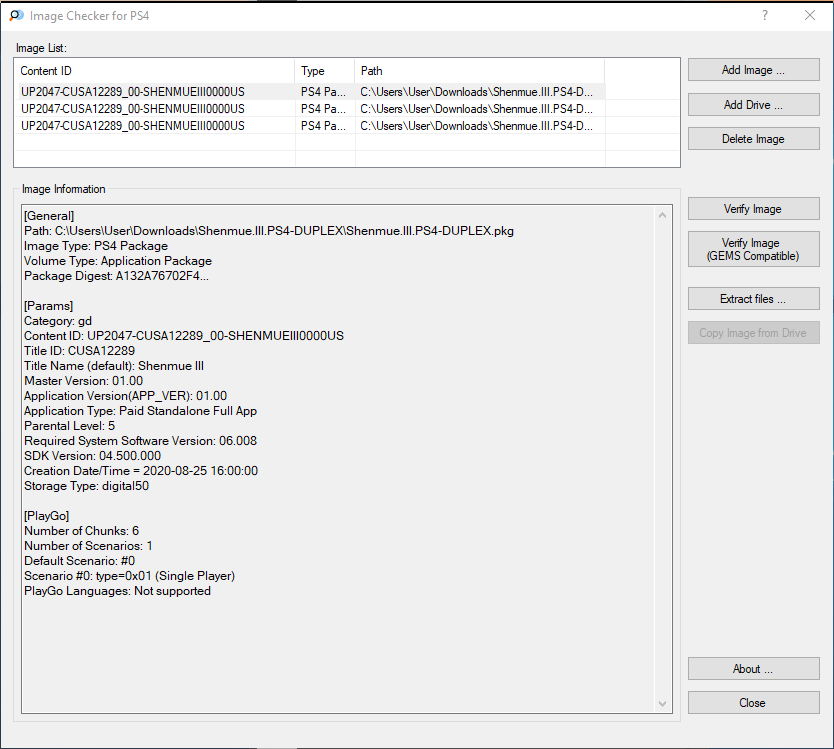Click the 'Number of Scenarios: 1' line
The width and height of the screenshot is (834, 749).
point(88,546)
